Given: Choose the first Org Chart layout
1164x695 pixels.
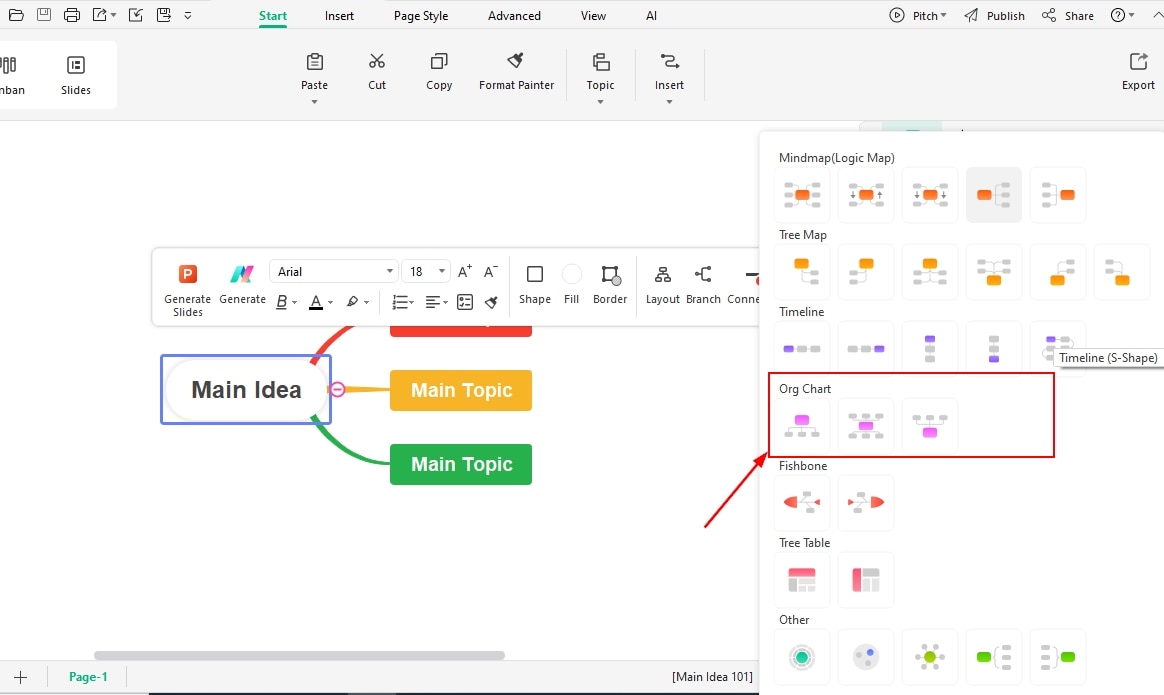Looking at the screenshot, I should pyautogui.click(x=801, y=424).
